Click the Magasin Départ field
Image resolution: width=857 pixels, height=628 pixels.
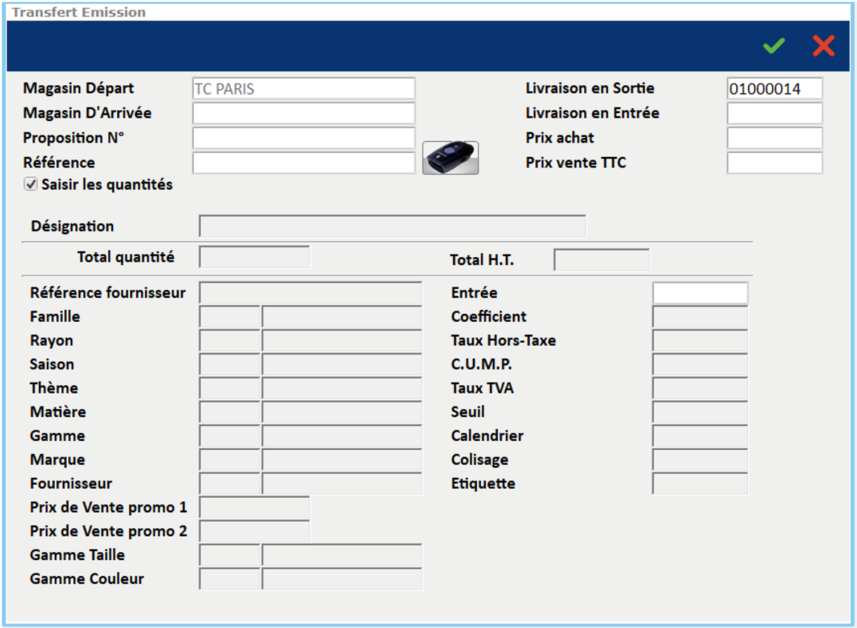pyautogui.click(x=303, y=89)
